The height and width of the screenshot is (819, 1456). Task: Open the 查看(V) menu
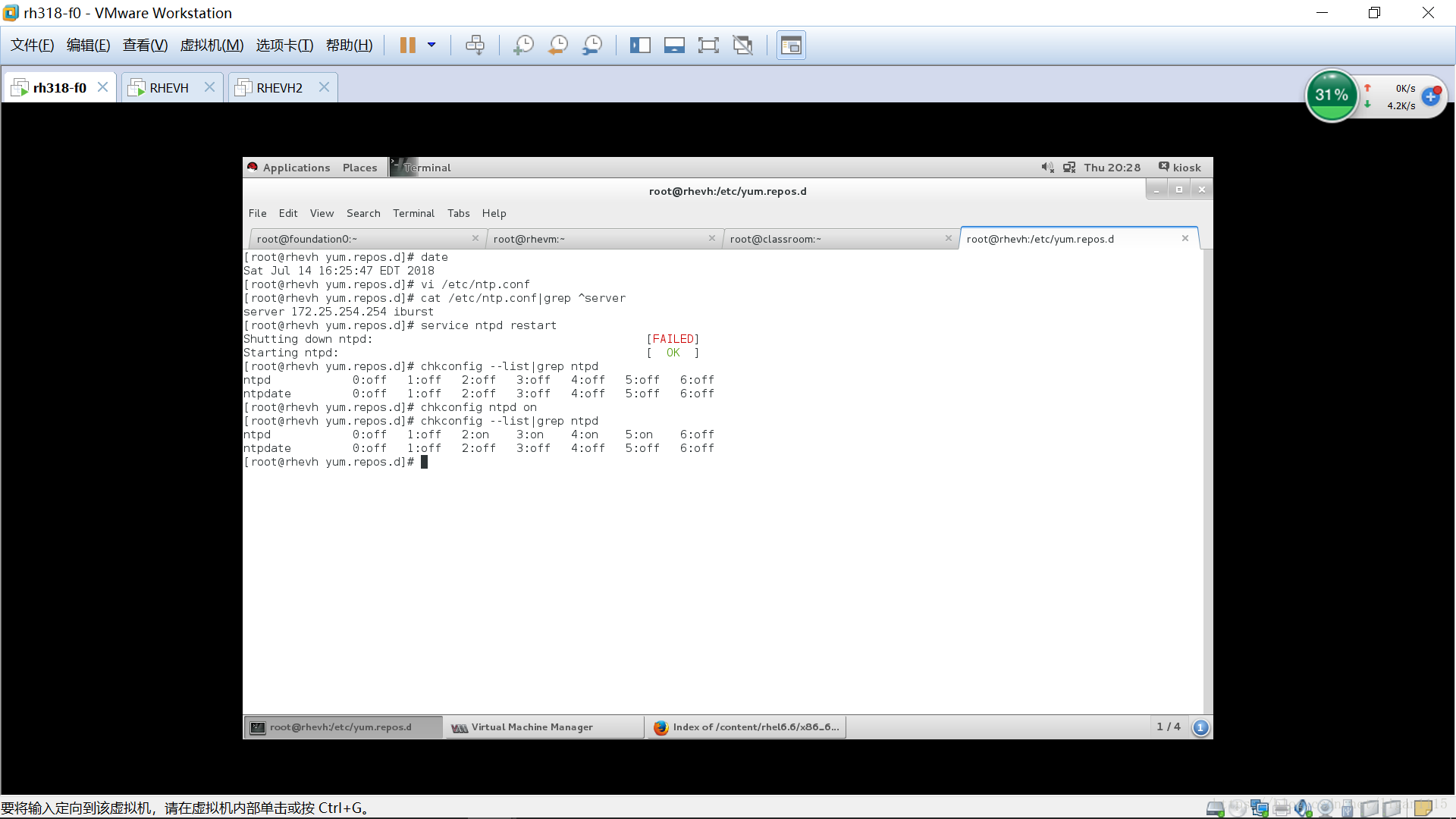145,45
